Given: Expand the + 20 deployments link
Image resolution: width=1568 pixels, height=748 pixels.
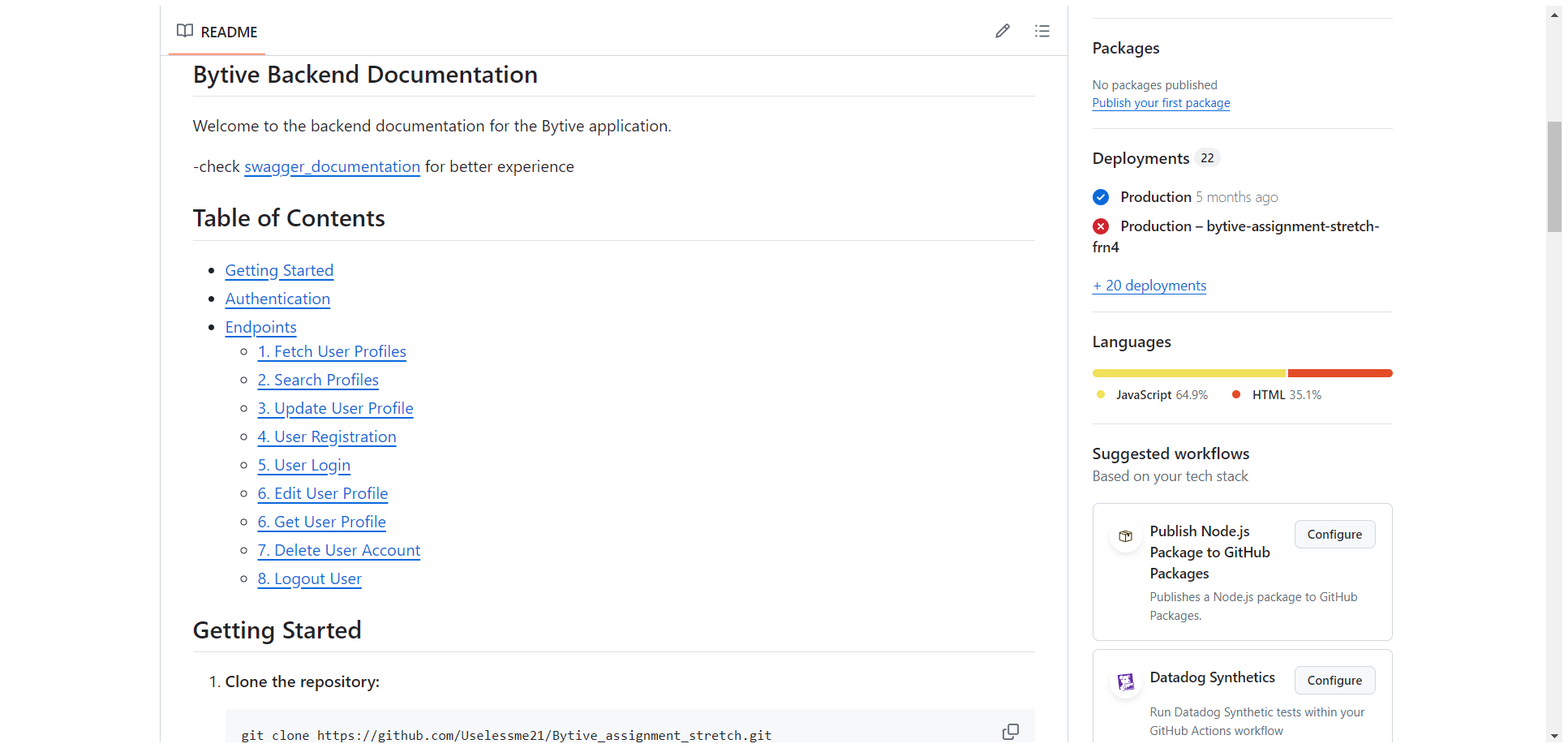Looking at the screenshot, I should (x=1149, y=286).
